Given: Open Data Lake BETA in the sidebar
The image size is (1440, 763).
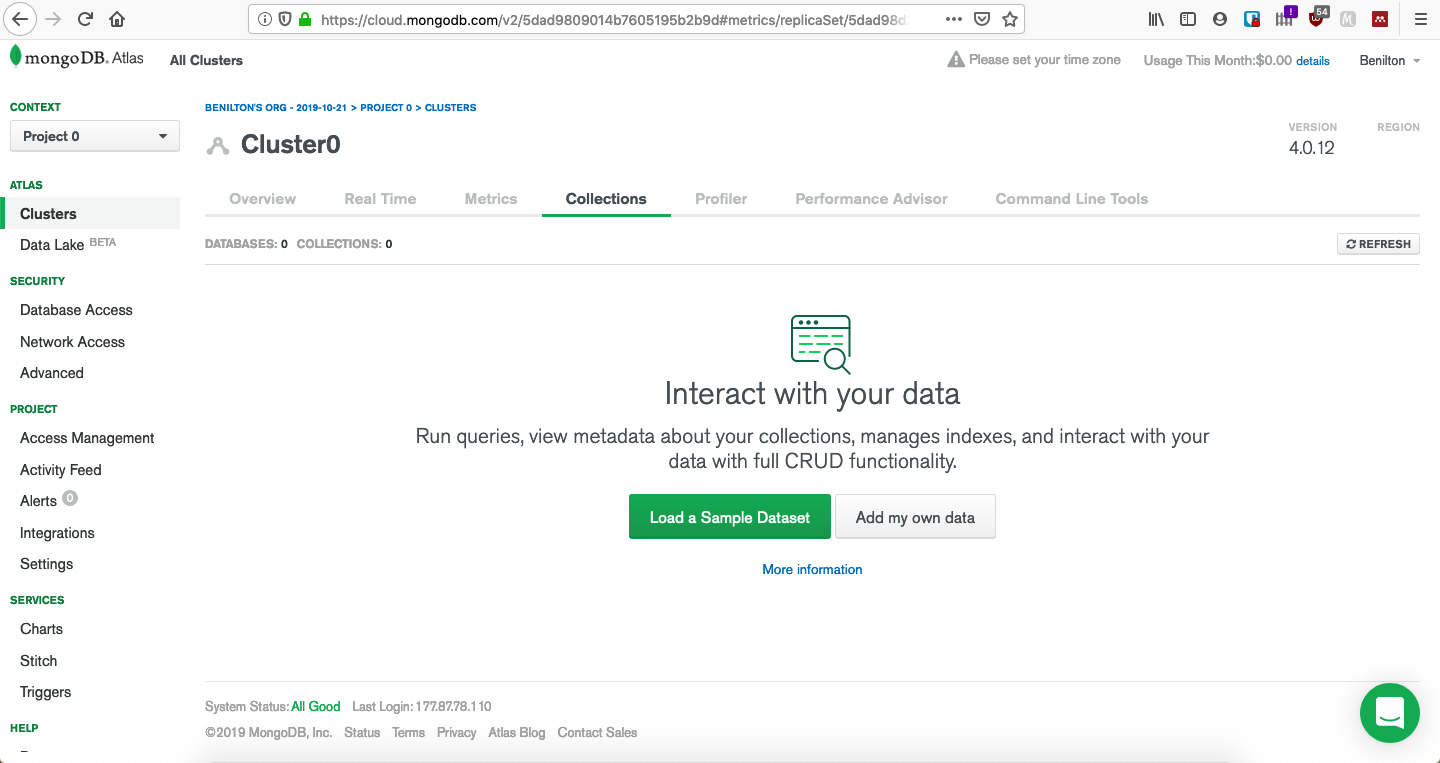Looking at the screenshot, I should point(68,244).
